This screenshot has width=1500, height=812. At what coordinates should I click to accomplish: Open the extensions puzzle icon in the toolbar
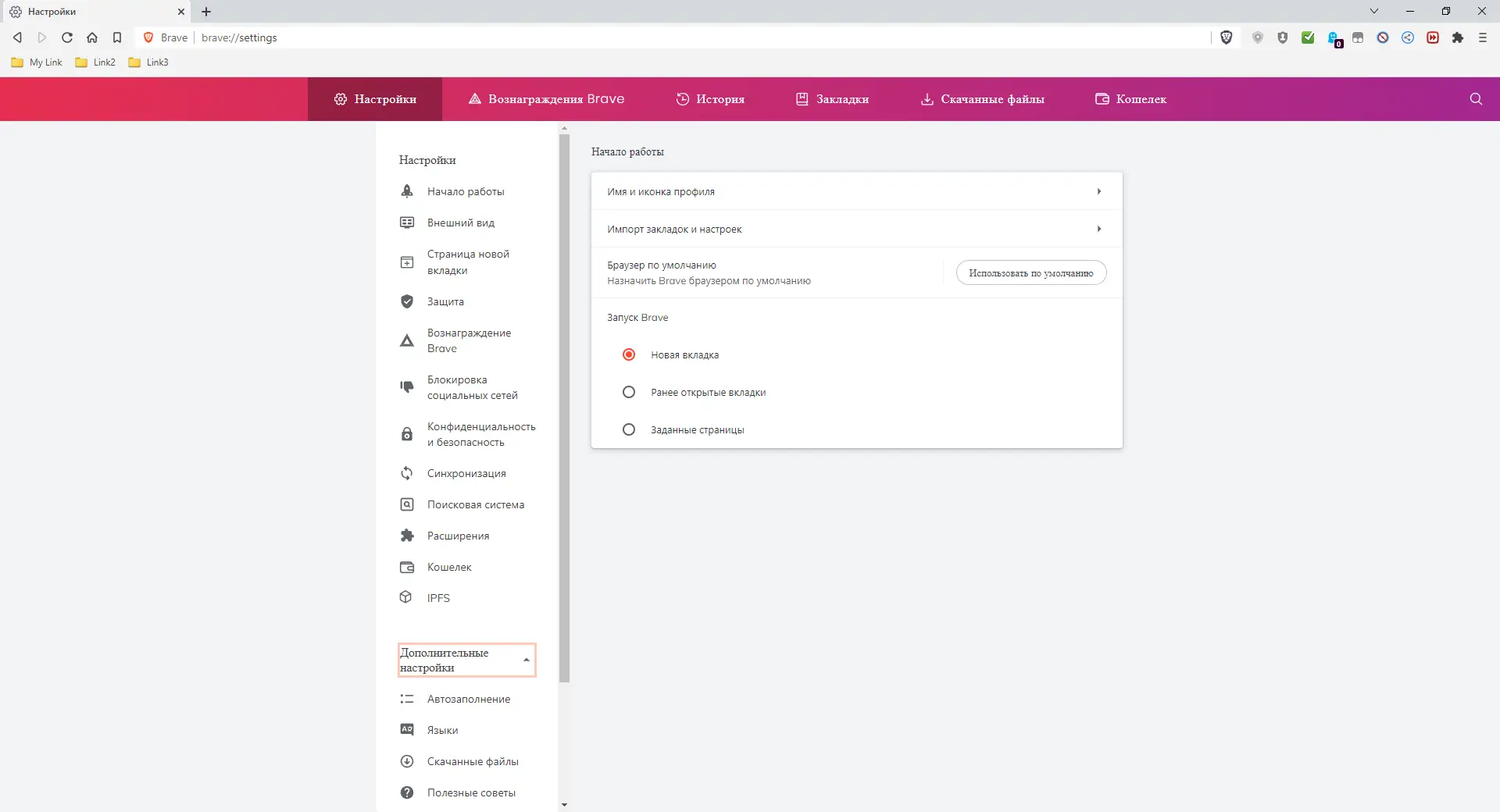tap(1458, 37)
